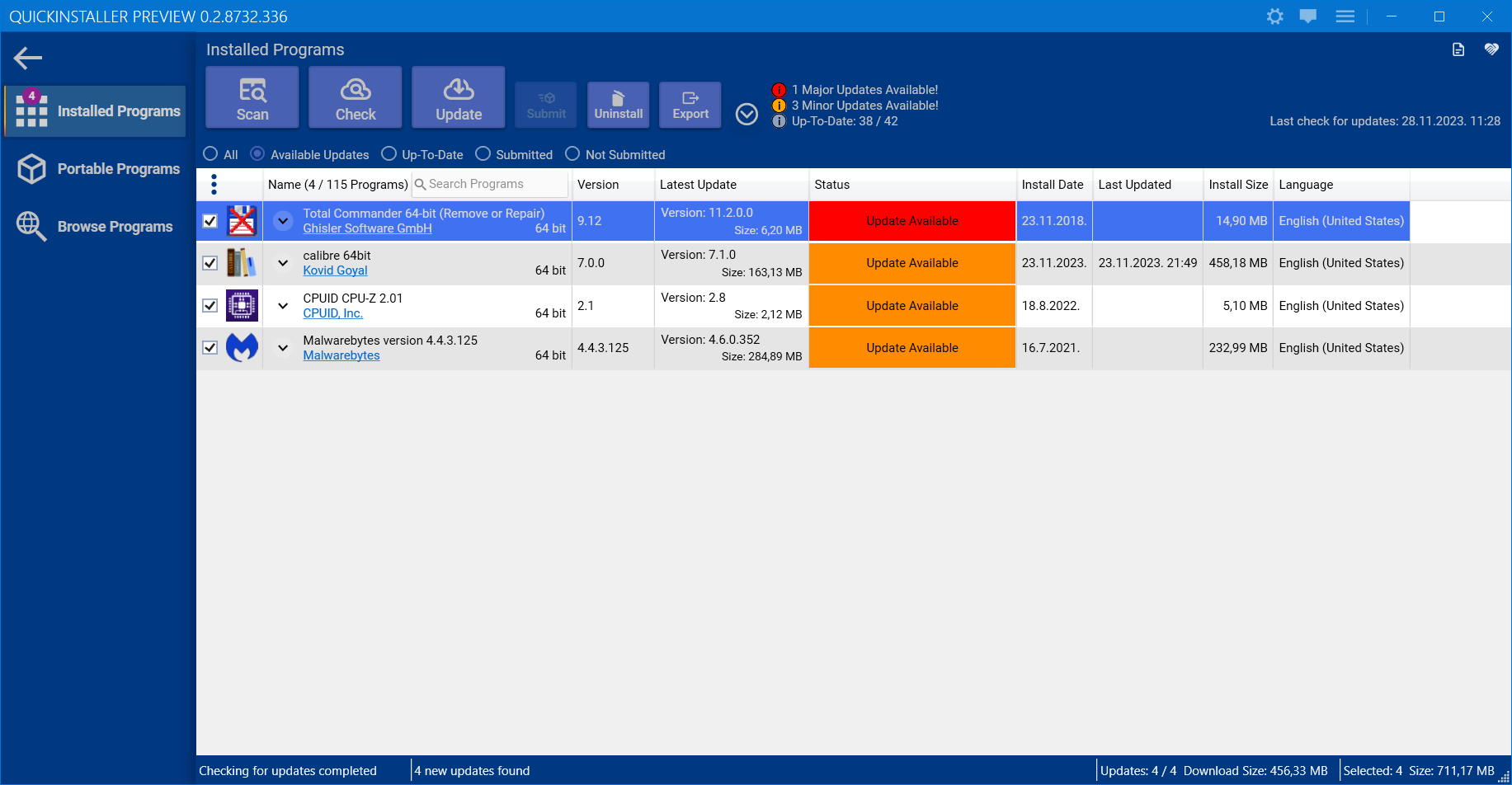Focus the Search Programs field
The image size is (1512, 785).
pos(490,185)
